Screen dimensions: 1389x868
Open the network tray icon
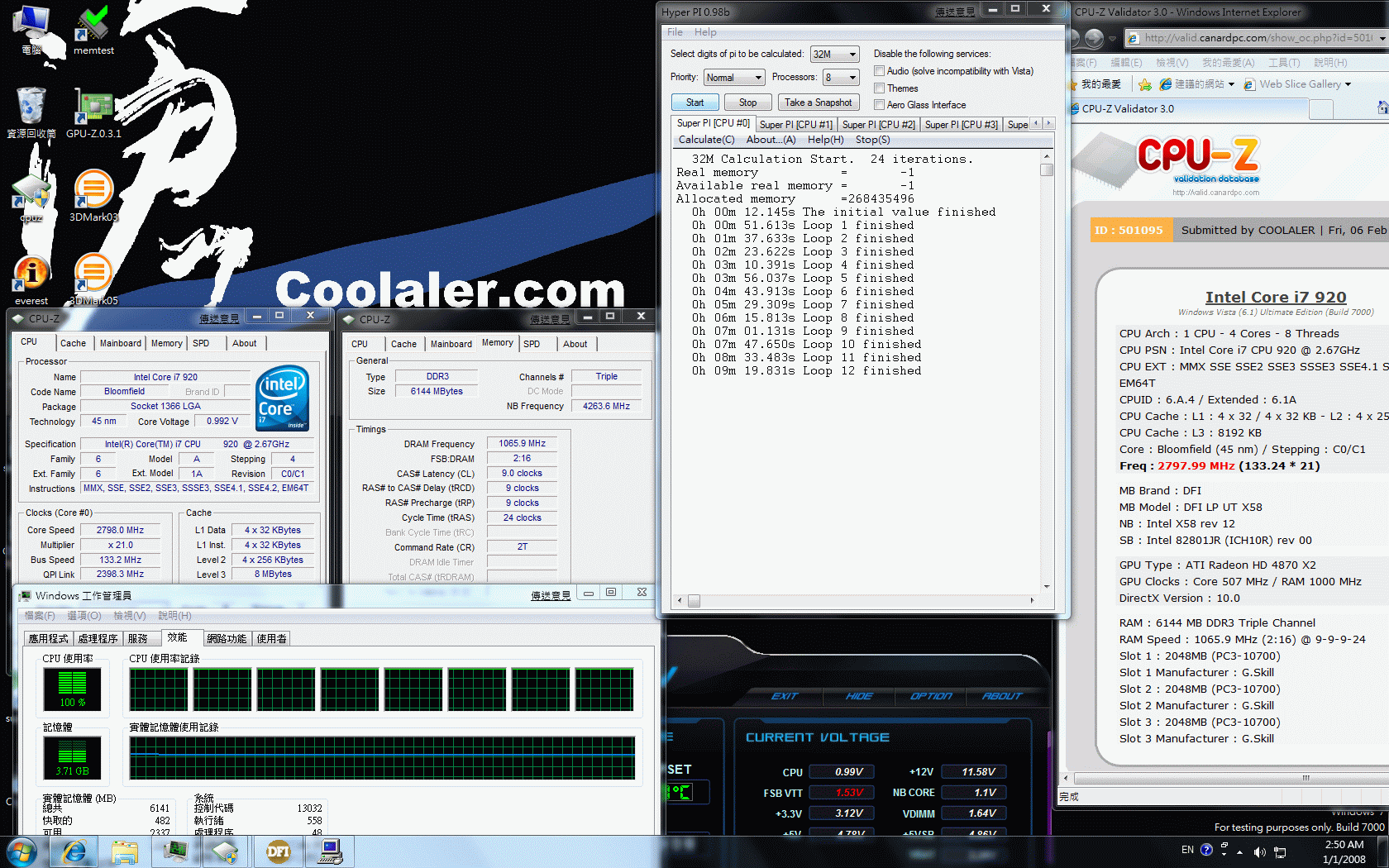click(1280, 851)
